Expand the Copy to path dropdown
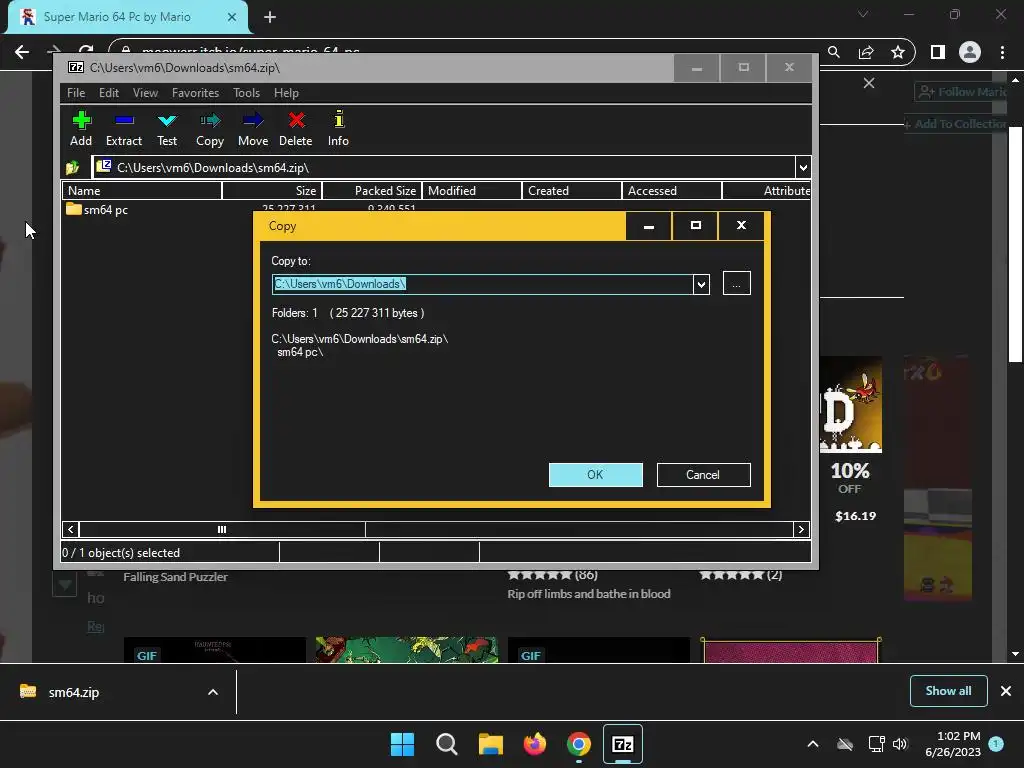The width and height of the screenshot is (1024, 768). point(701,284)
